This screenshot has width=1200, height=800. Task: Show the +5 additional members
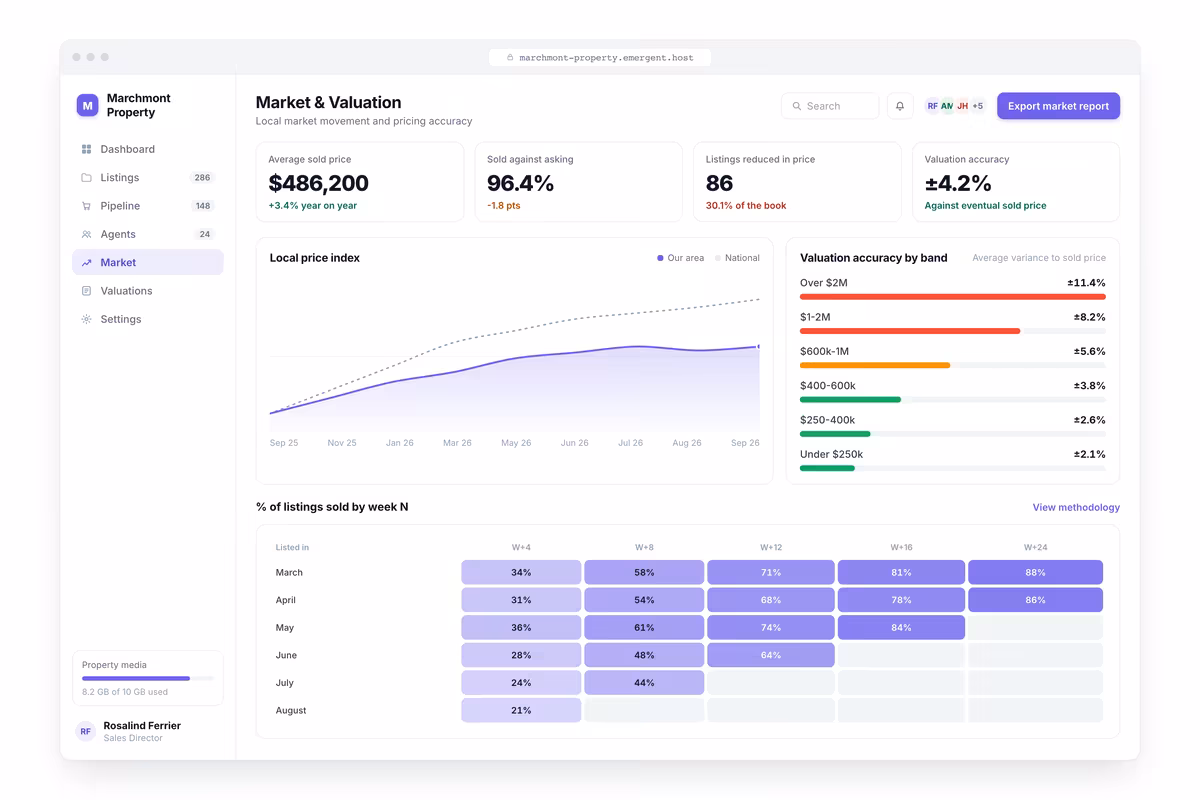tap(977, 106)
